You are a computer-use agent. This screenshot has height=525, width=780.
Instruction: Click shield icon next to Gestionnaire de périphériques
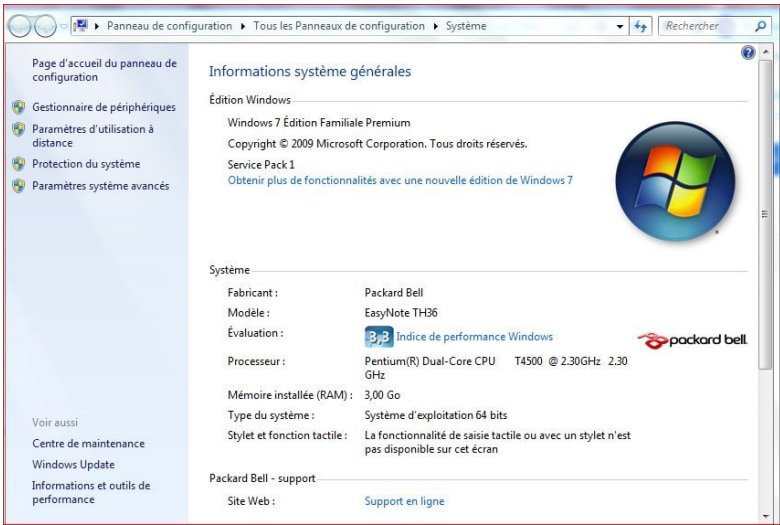pos(18,107)
